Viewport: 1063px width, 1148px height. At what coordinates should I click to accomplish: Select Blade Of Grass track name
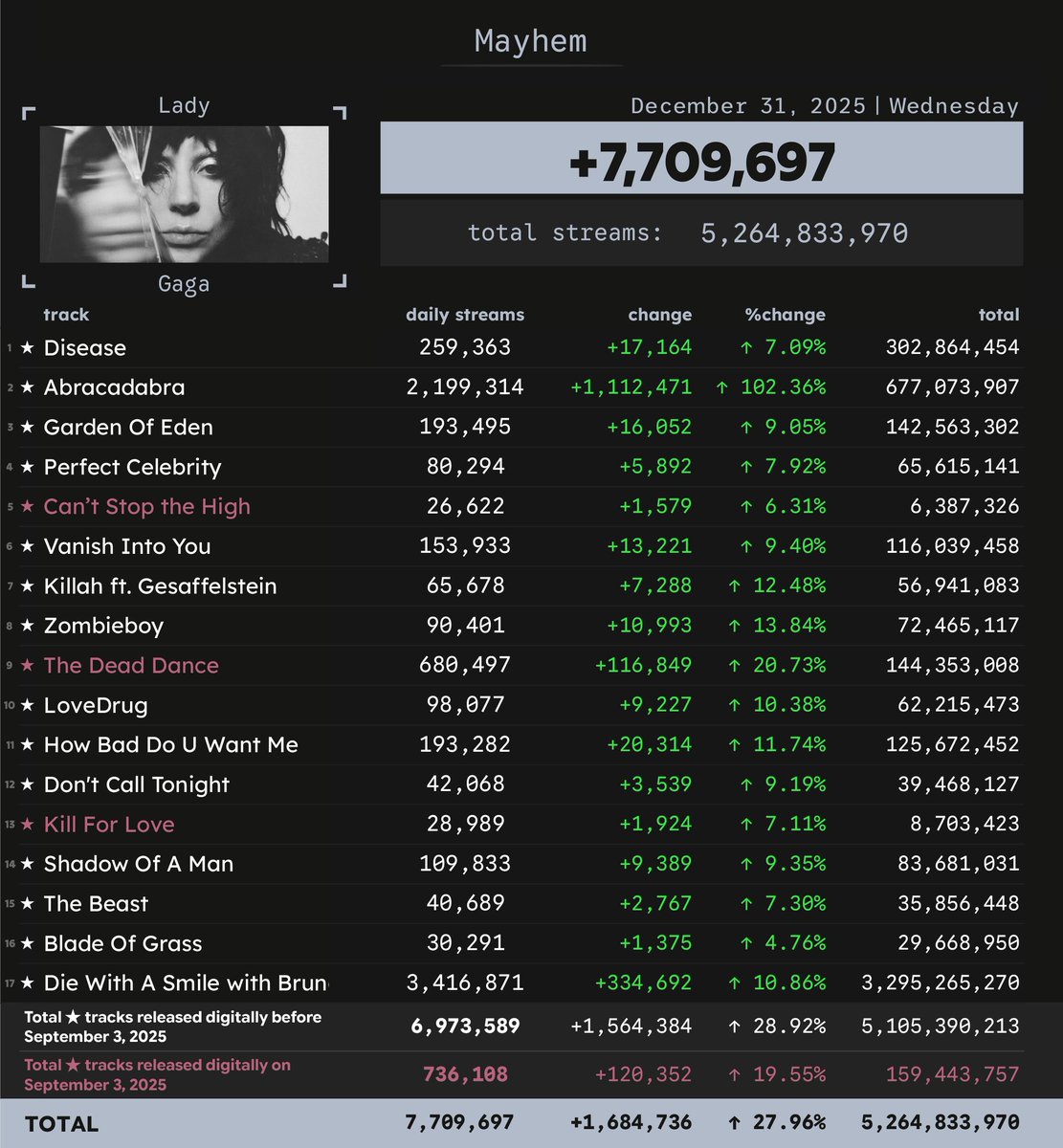pos(123,944)
